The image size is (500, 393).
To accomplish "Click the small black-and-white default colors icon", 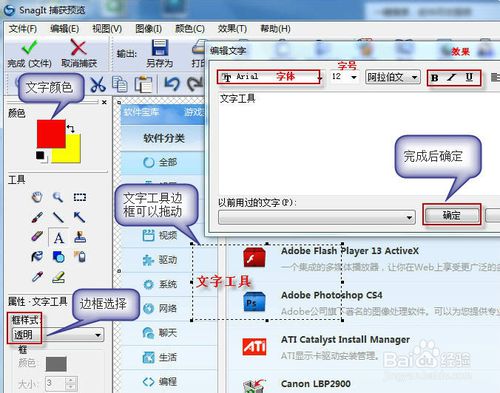I will (x=41, y=156).
